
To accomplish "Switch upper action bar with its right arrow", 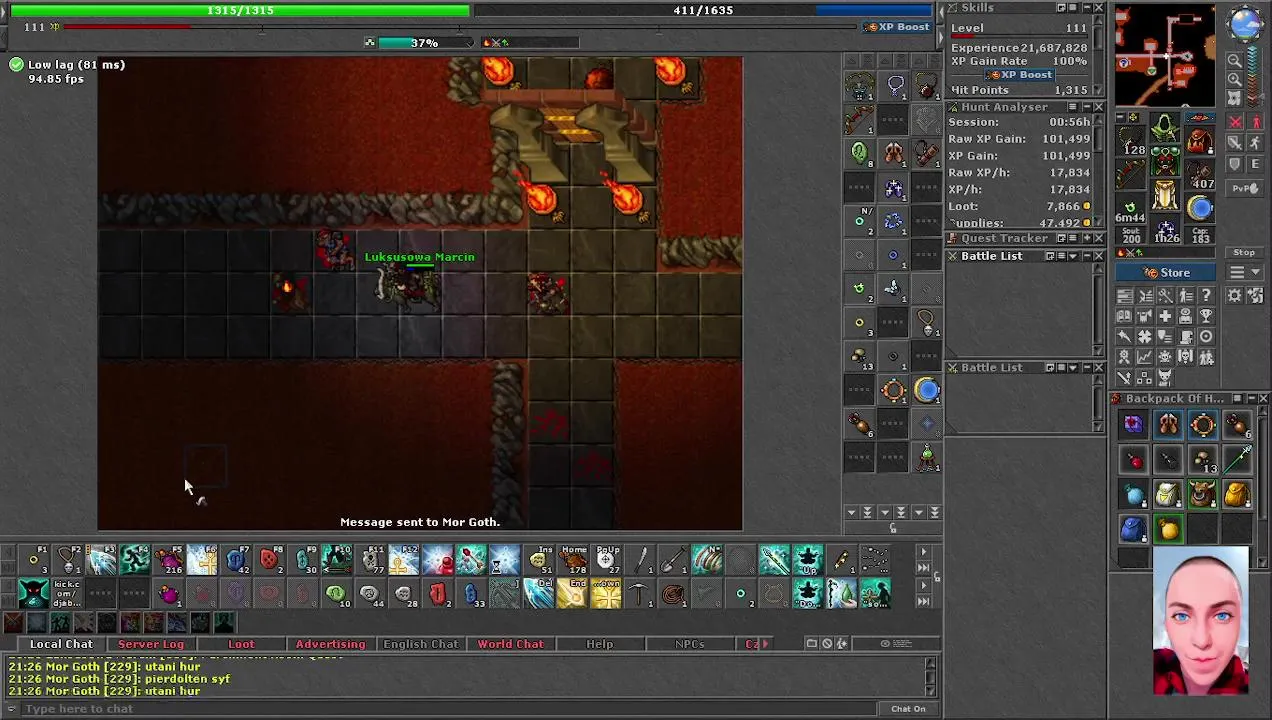I will [x=924, y=551].
